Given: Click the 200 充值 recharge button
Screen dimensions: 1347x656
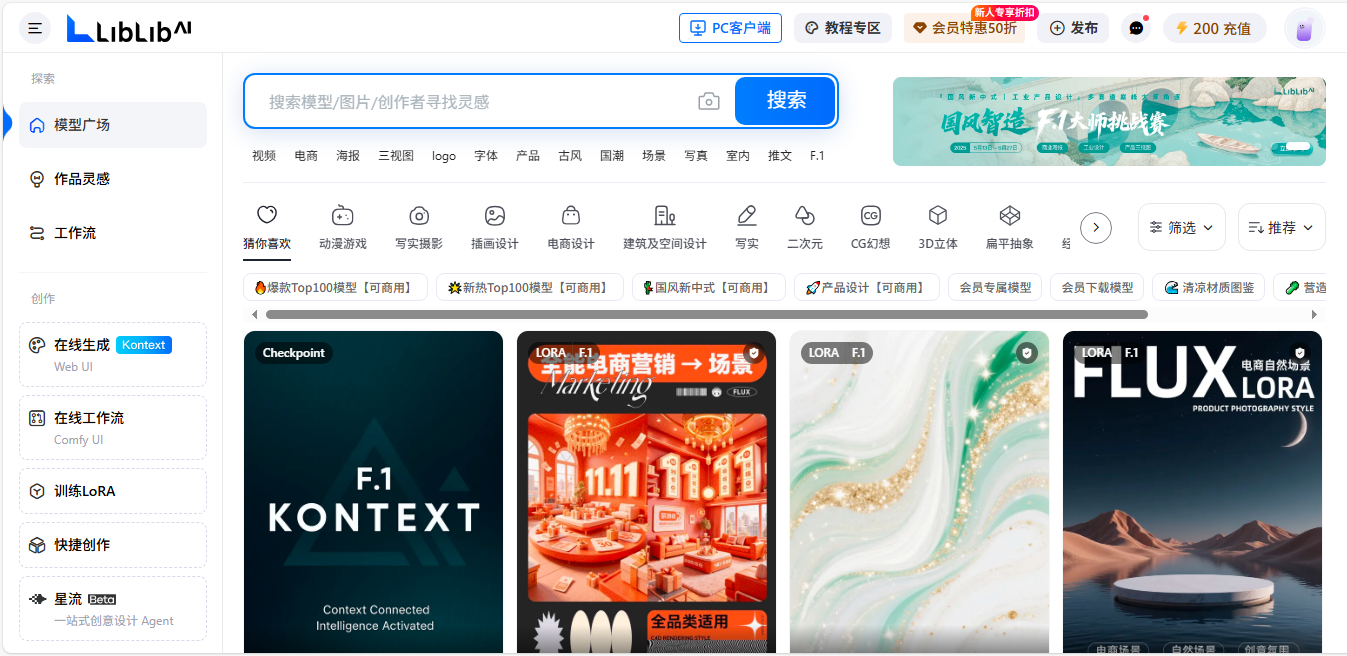Looking at the screenshot, I should (x=1214, y=28).
